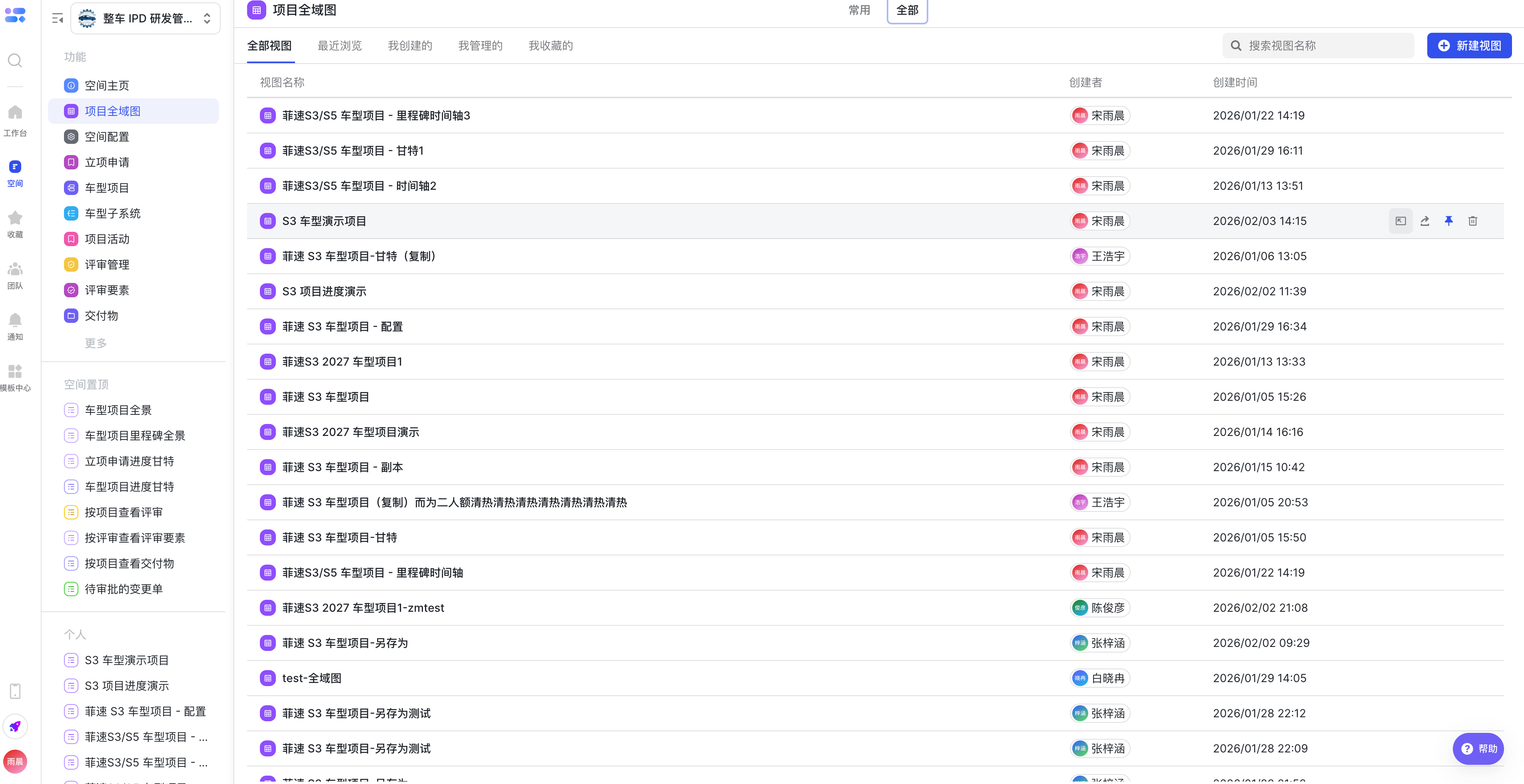Delete the S3 车型演示项目 view with trash icon
Viewport: 1524px width, 784px height.
[1472, 221]
